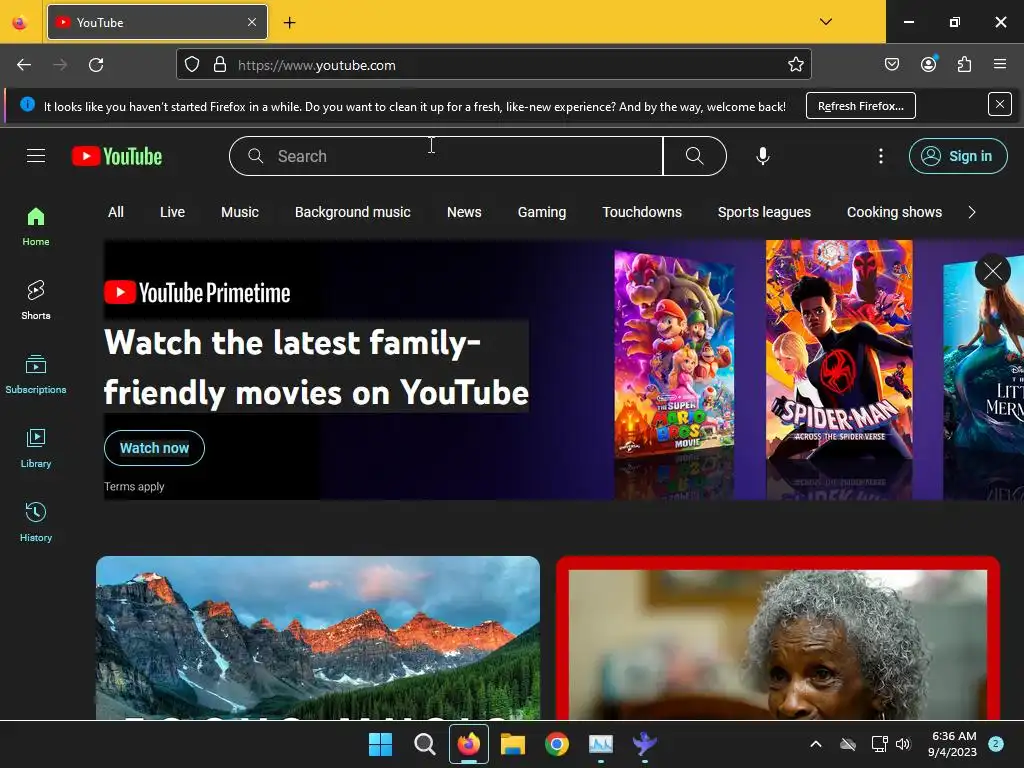Click Watch now on Primetime banner
This screenshot has height=768, width=1024.
pyautogui.click(x=154, y=448)
